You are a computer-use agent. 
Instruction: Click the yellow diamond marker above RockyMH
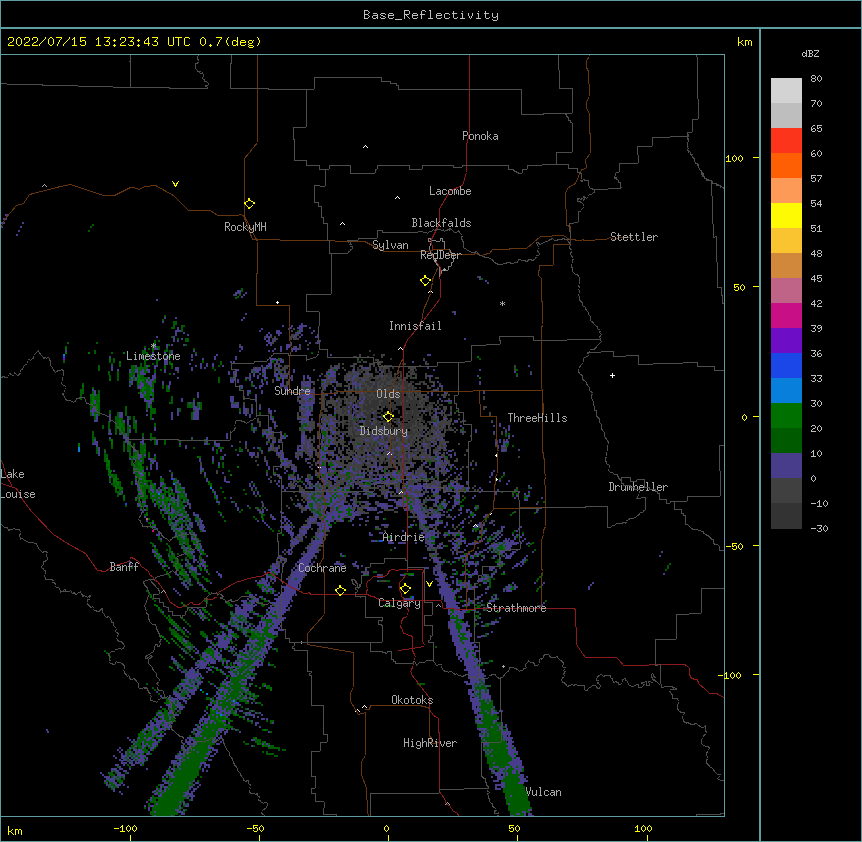click(x=249, y=204)
